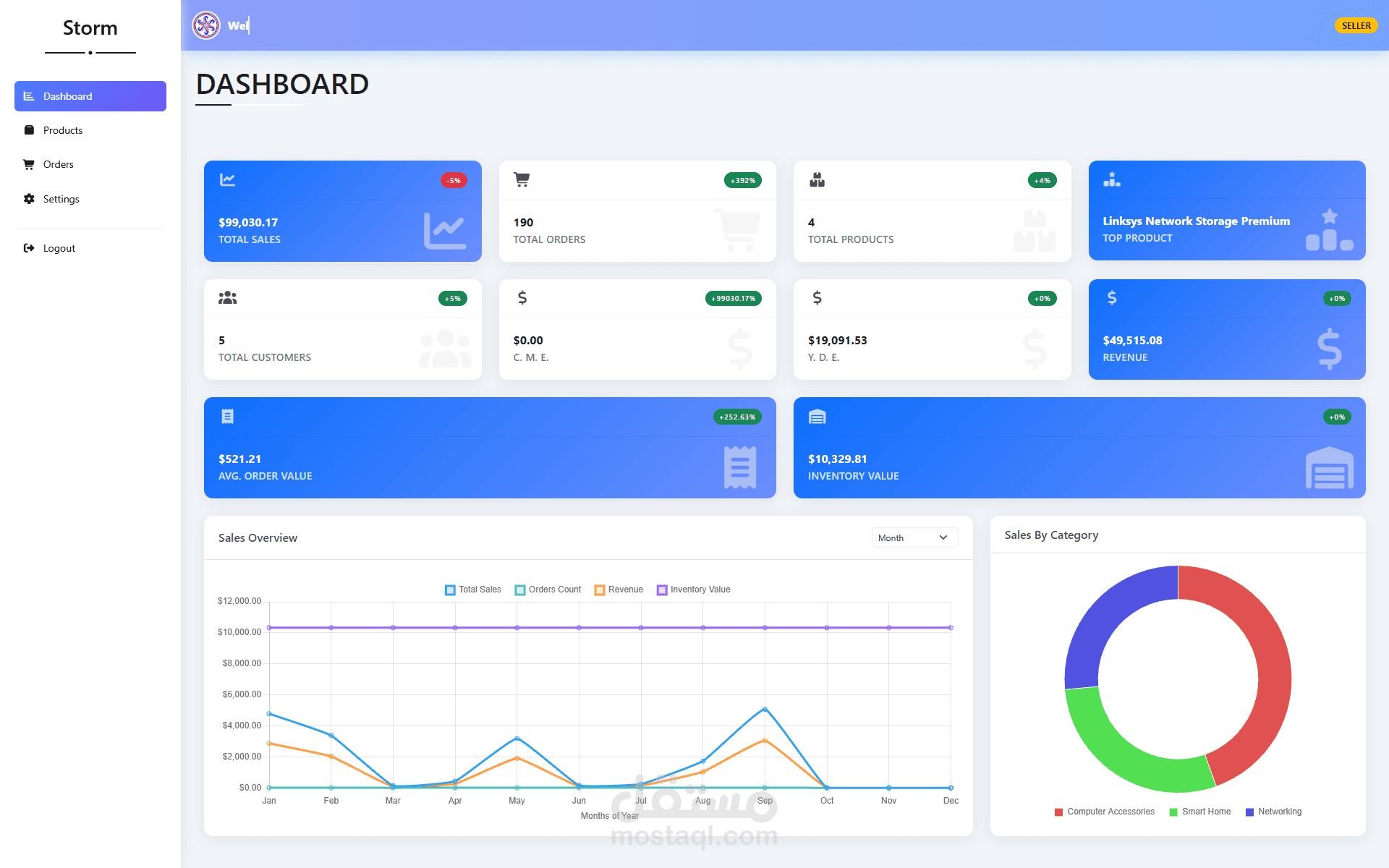
Task: Open Orders from the sidebar menu
Action: (58, 164)
